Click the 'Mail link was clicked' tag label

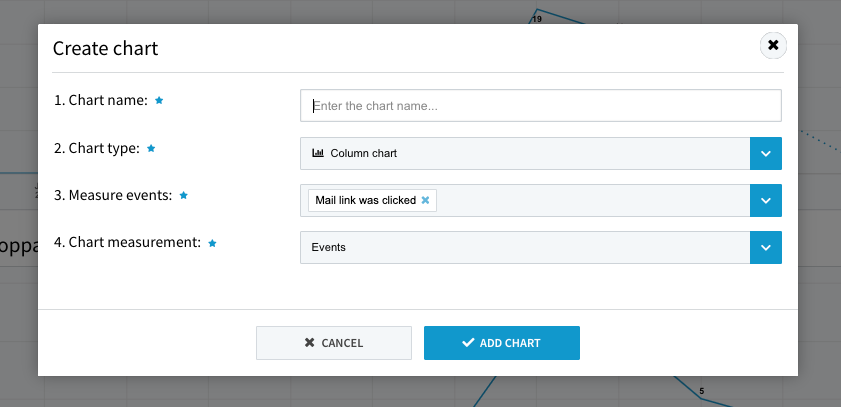pos(365,200)
